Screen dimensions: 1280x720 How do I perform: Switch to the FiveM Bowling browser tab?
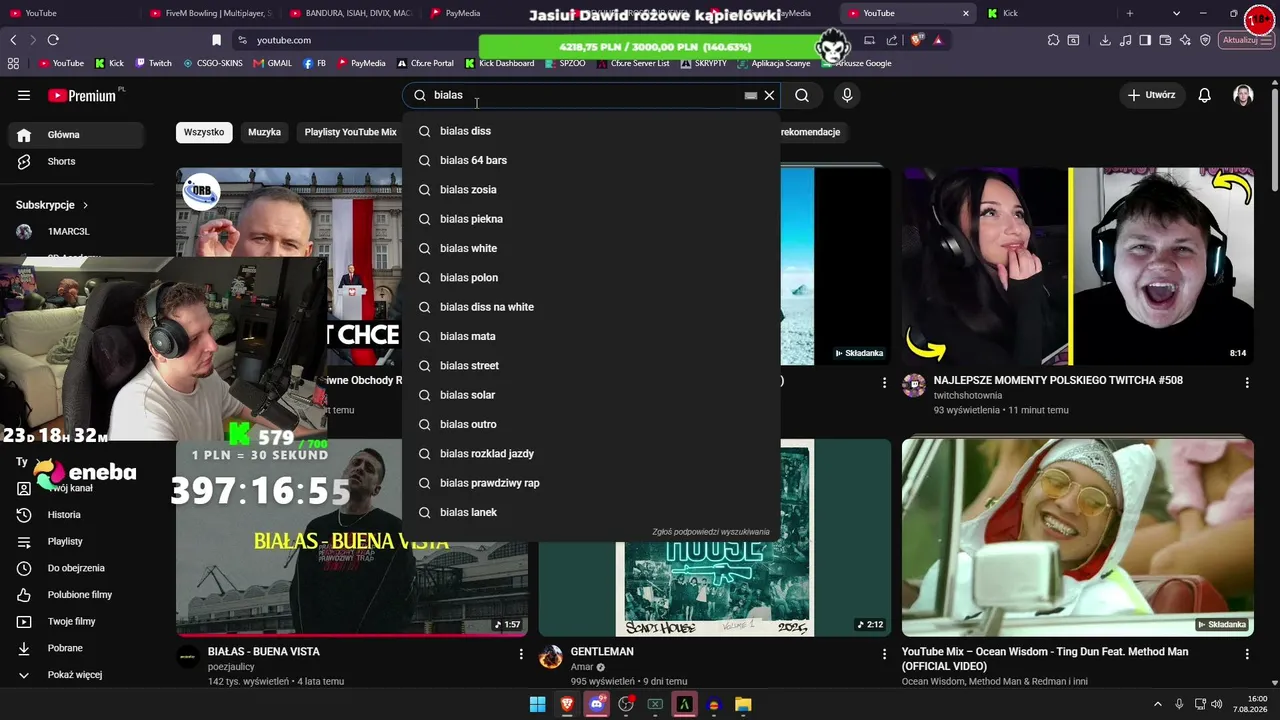(x=210, y=13)
